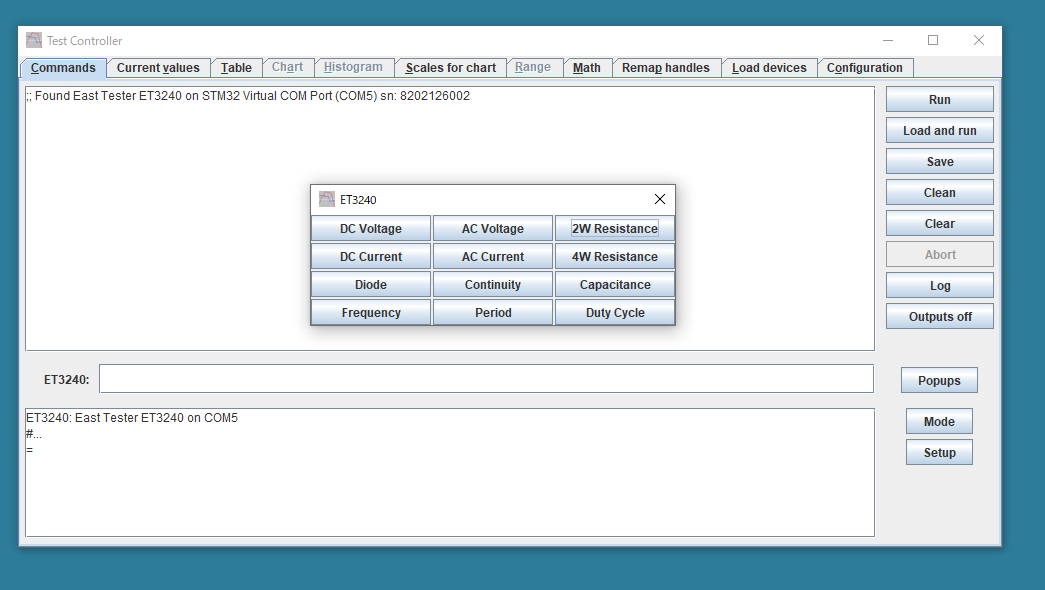Switch to the Load devices tab

tap(769, 68)
